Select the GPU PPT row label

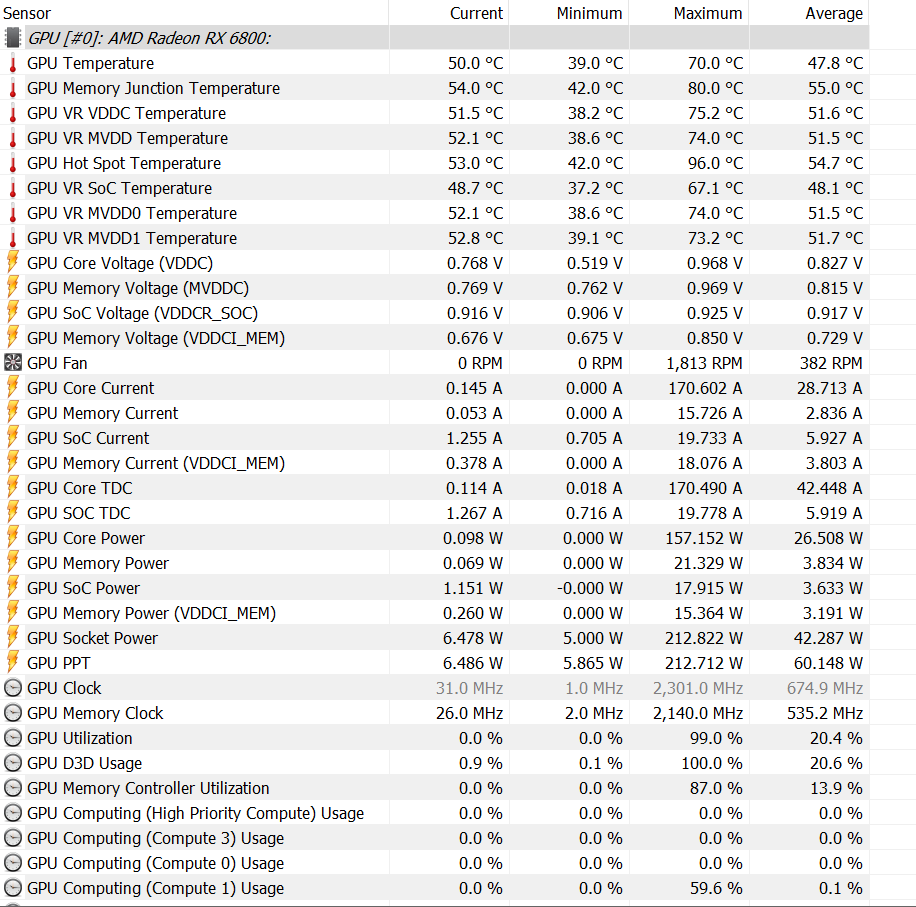(x=58, y=663)
